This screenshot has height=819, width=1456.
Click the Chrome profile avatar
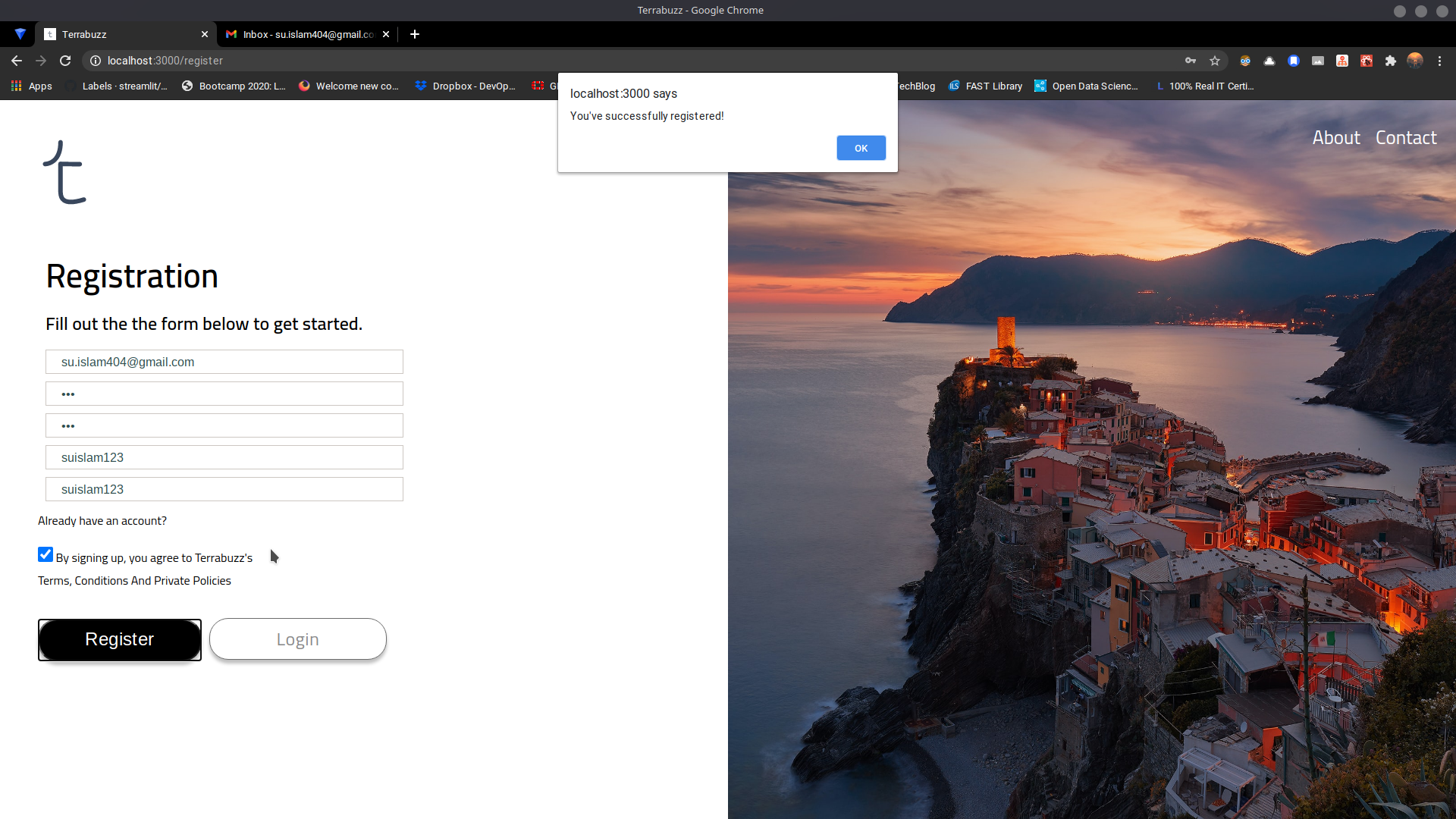click(x=1415, y=61)
